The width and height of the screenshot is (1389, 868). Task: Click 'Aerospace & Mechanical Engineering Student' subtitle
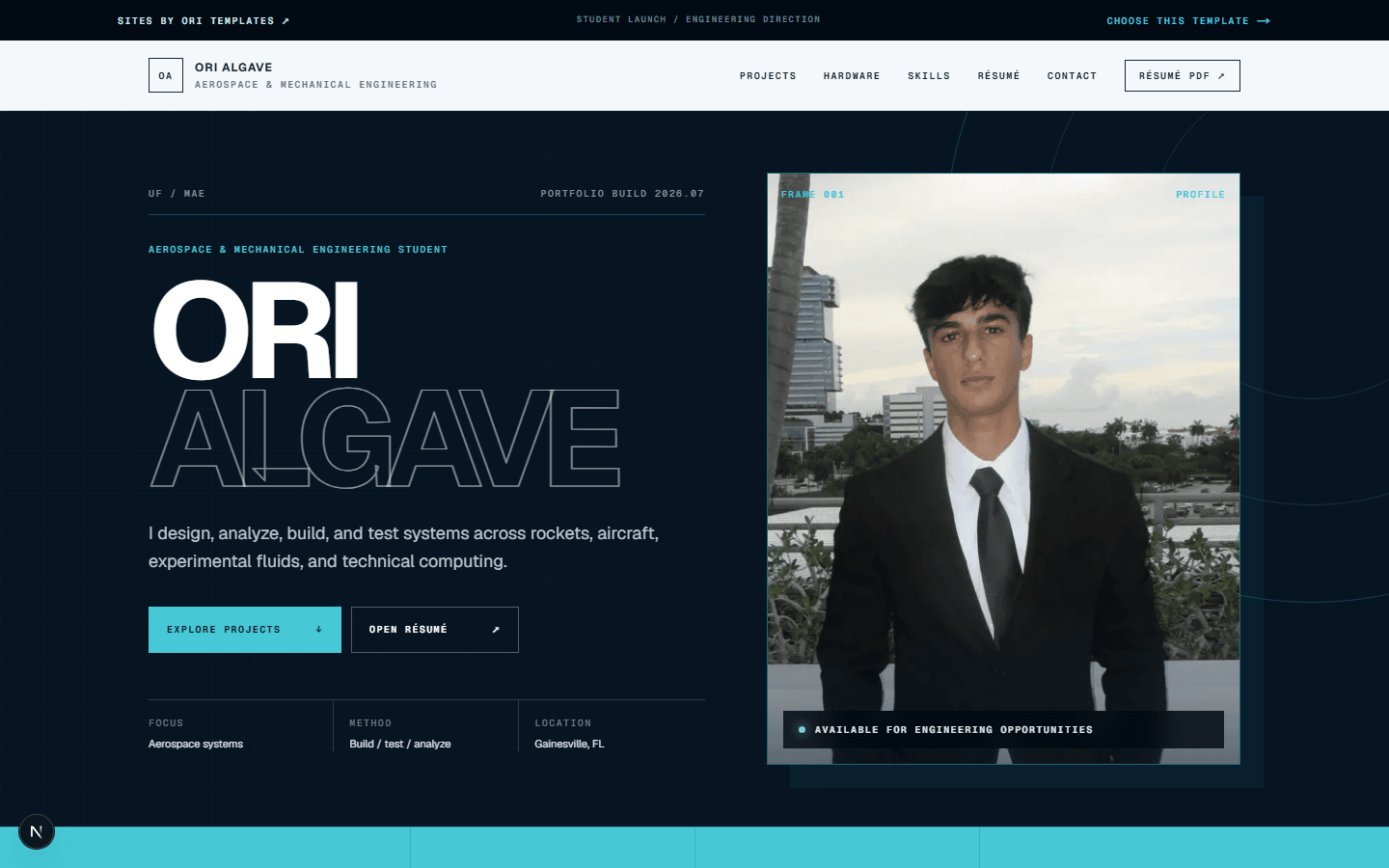click(x=298, y=250)
